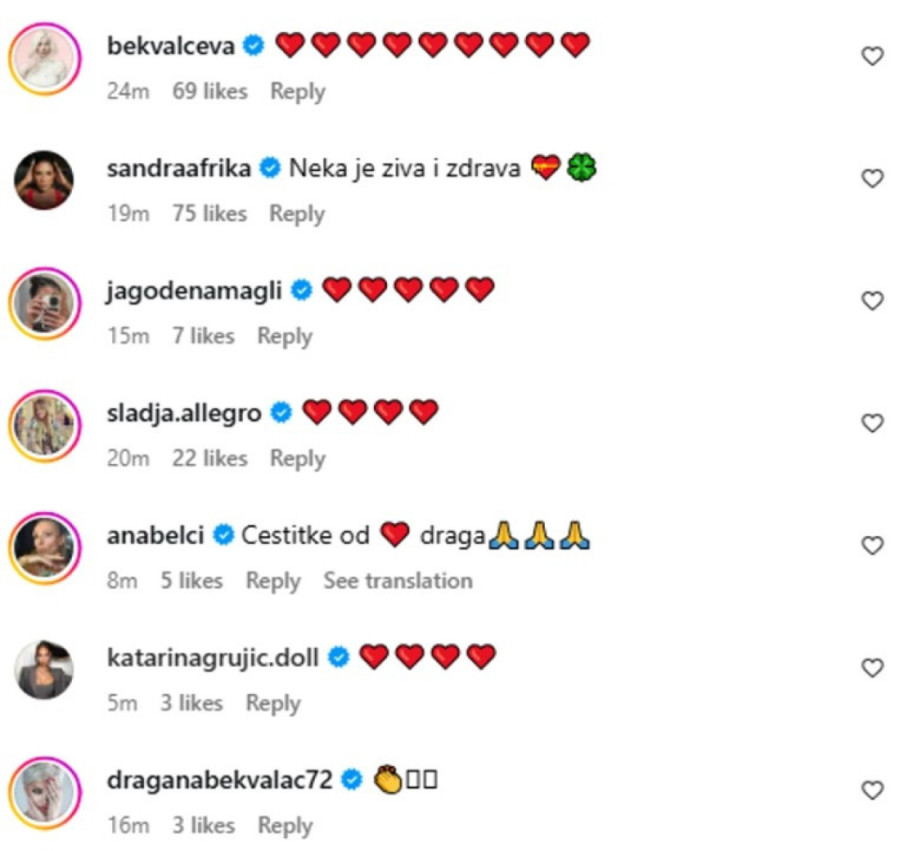The width and height of the screenshot is (900, 851).
Task: View sandraafrika's avatar
Action: 44,180
